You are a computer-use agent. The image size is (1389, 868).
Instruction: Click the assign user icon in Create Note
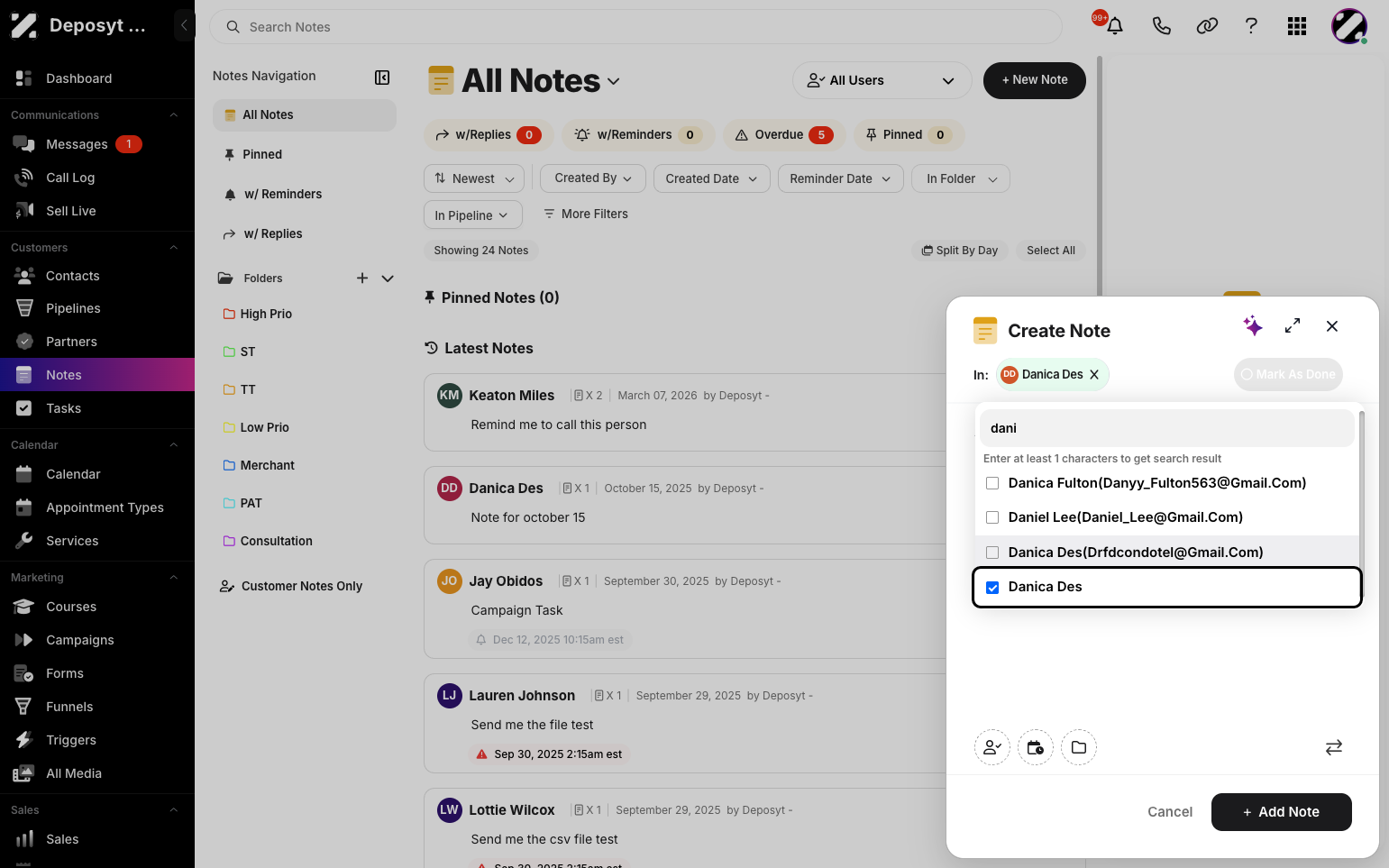coord(992,747)
